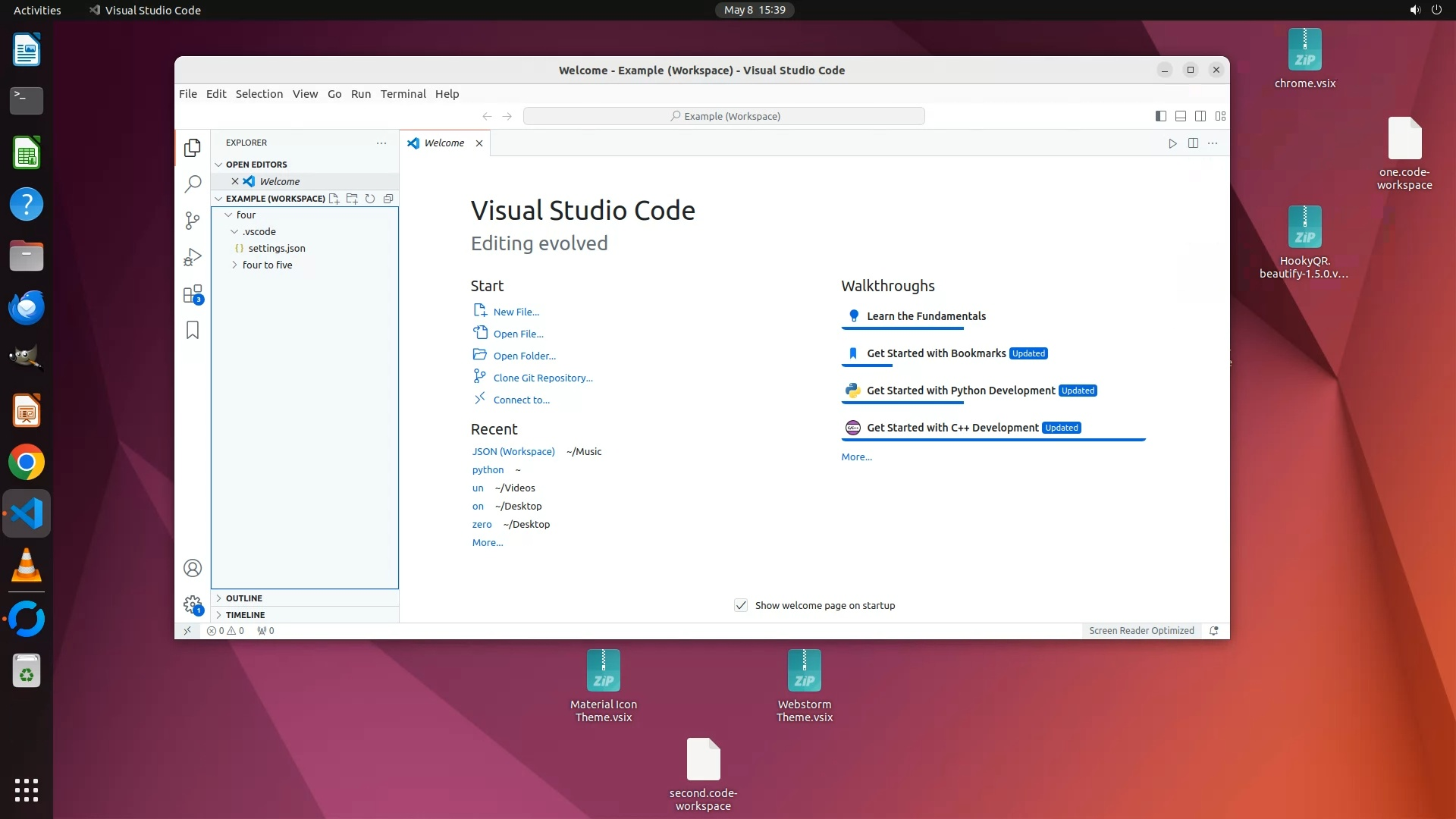
Task: Open the Source Control view
Action: coord(193,220)
